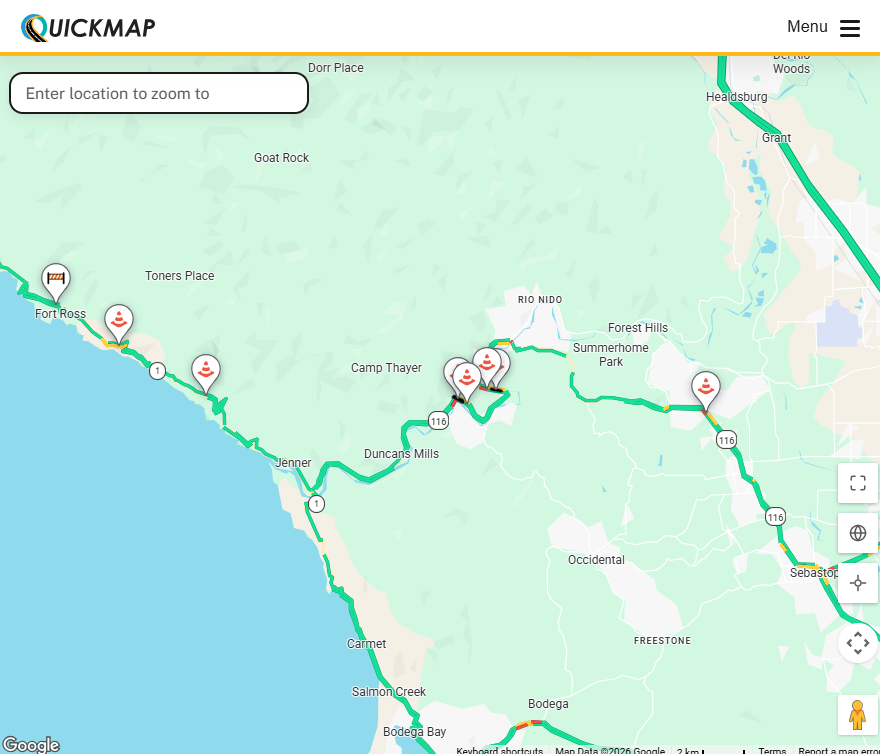This screenshot has height=754, width=880.
Task: Click the Goat Rock label
Action: click(x=281, y=158)
